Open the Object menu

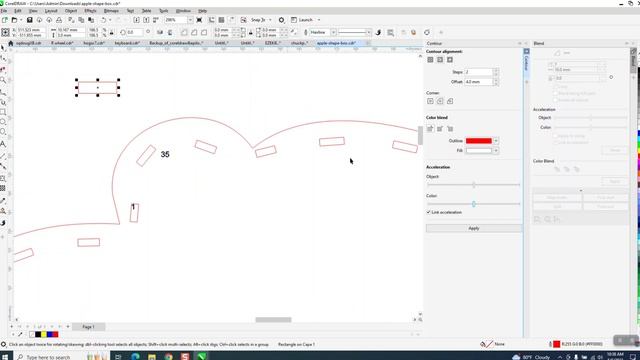point(71,11)
